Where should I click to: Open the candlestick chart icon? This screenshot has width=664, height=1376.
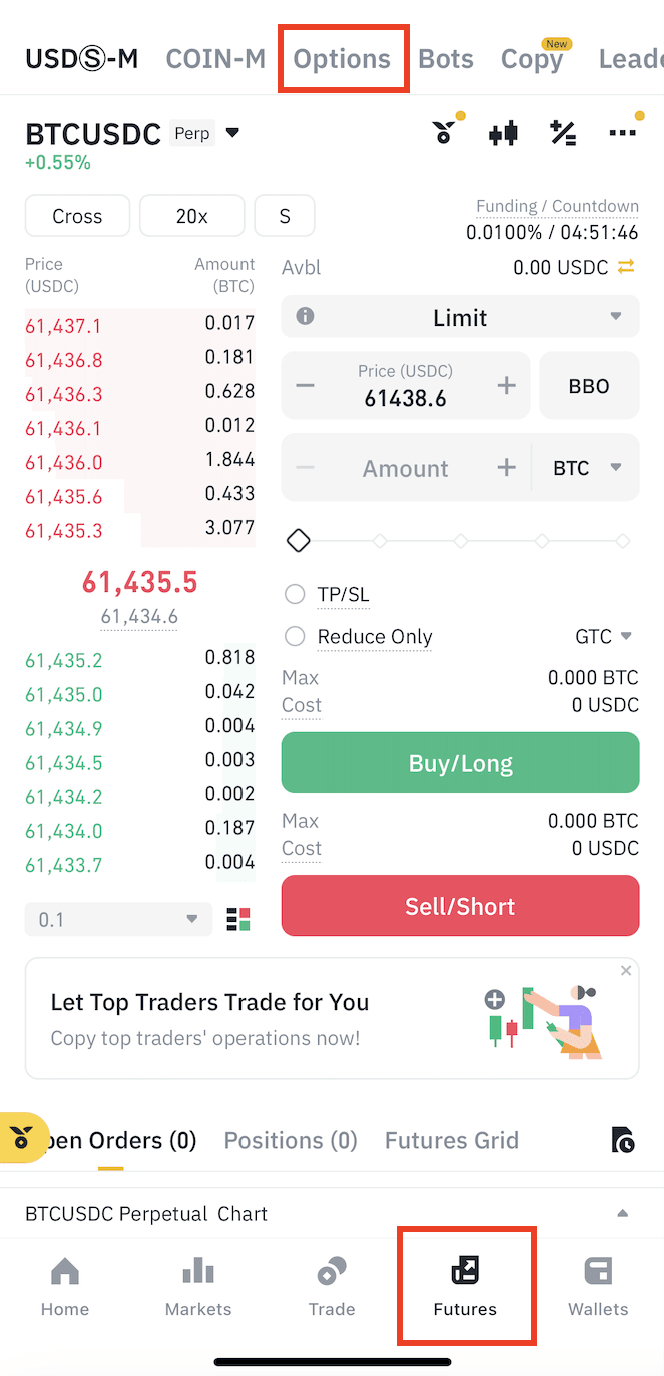pos(503,133)
